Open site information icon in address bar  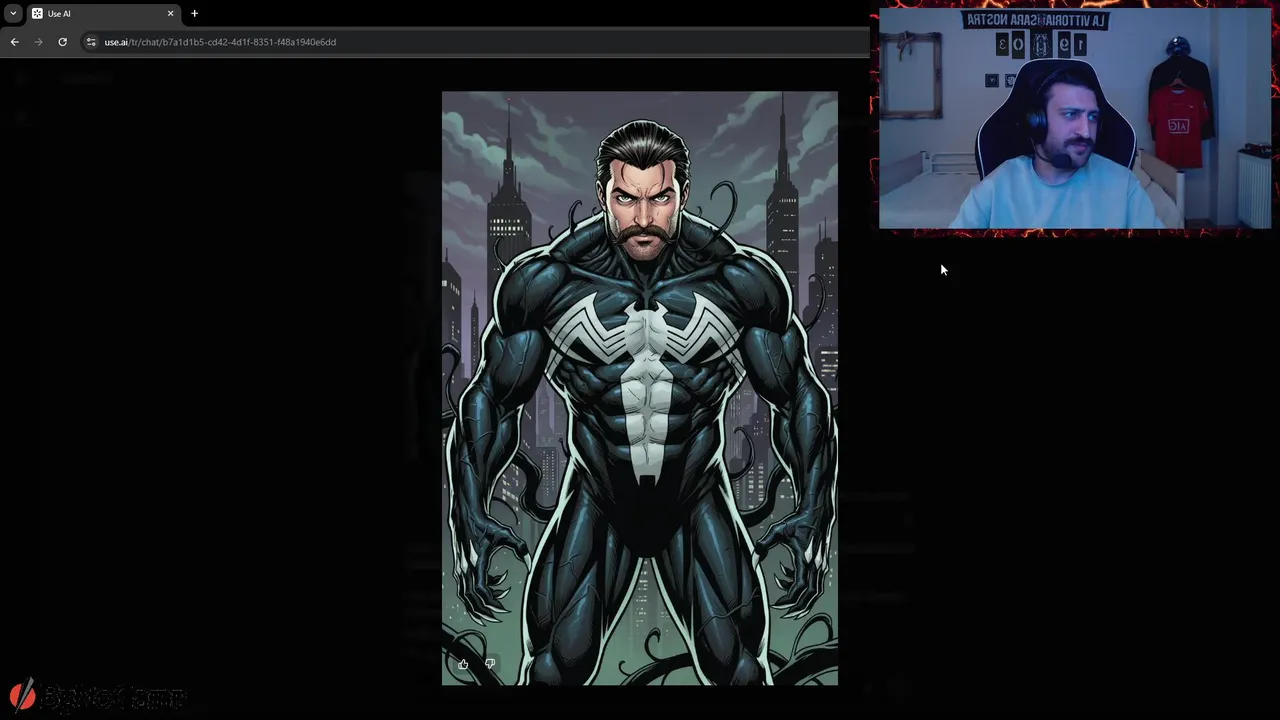click(x=91, y=42)
